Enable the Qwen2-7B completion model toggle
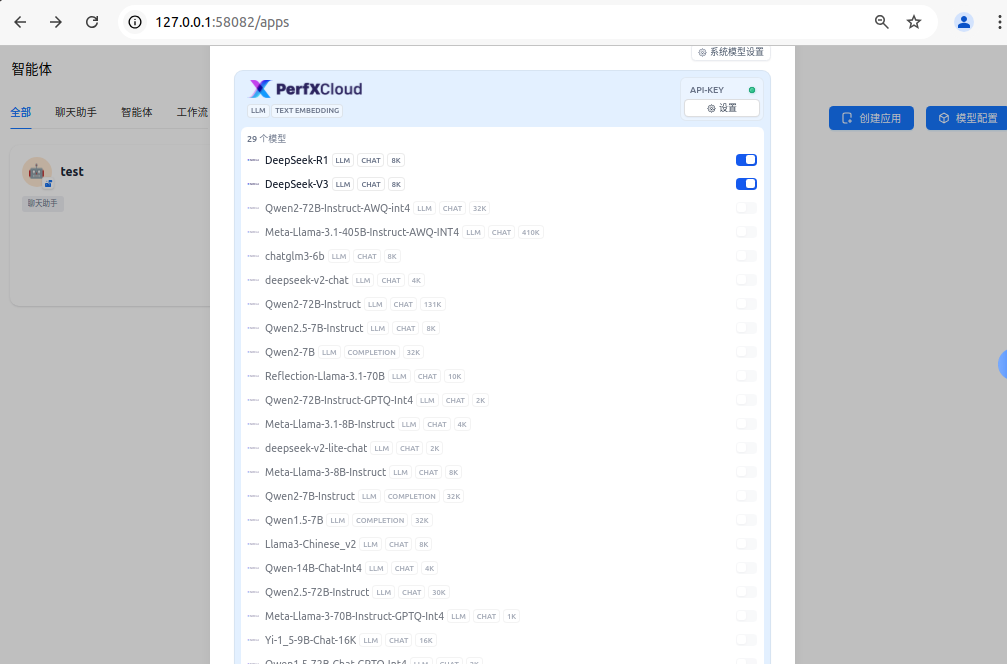Screen dimensions: 1007x664 (x=746, y=352)
